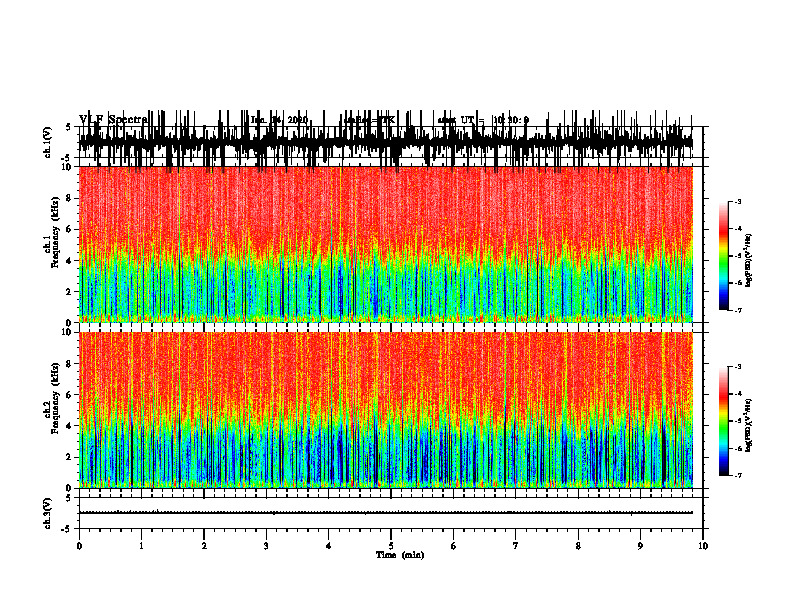Screen dimensions: 792x612
Task: Click the ch.3 flat waveform trace
Action: point(385,513)
